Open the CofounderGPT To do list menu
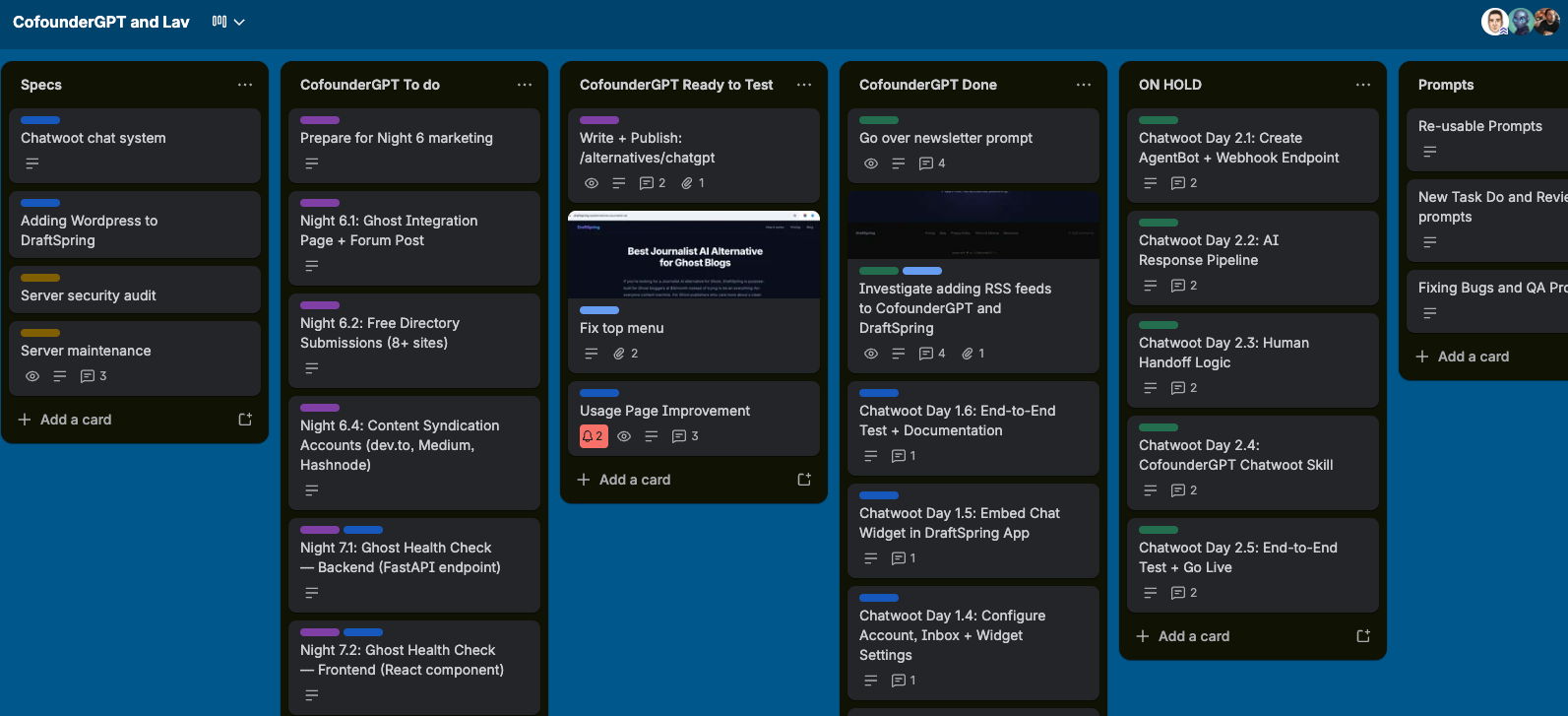This screenshot has height=716, width=1568. pos(525,85)
